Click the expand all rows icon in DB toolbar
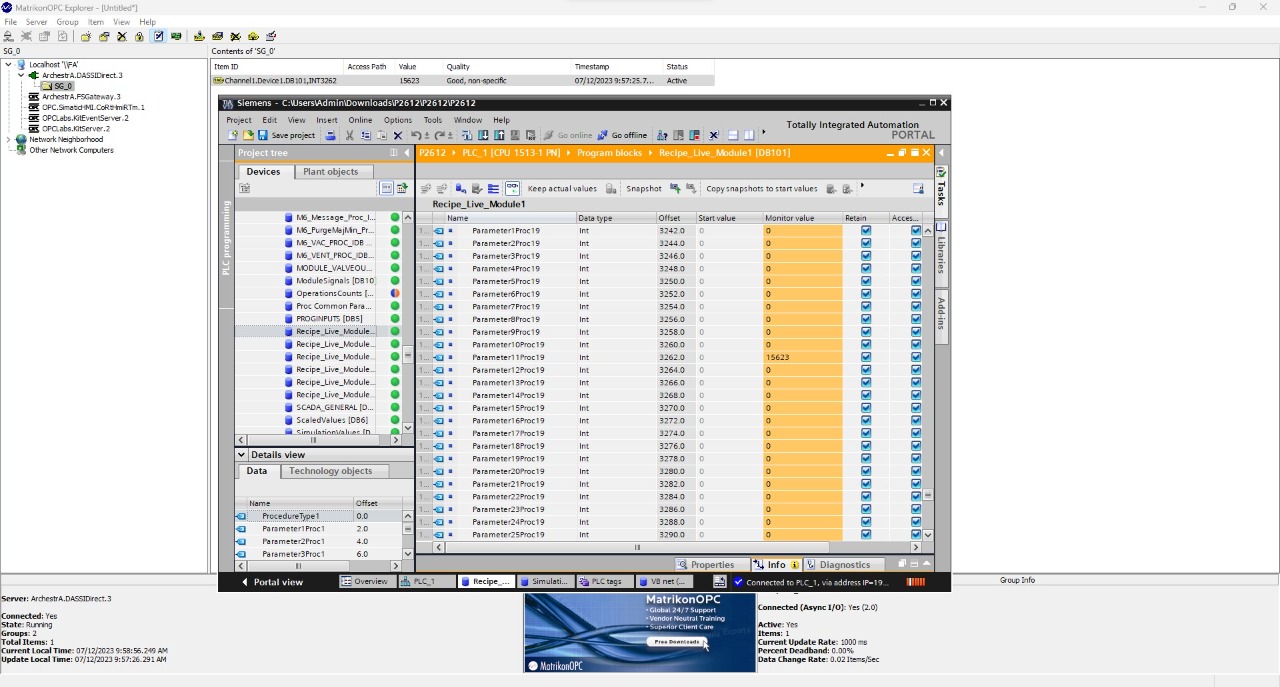The image size is (1280, 687). coord(493,188)
